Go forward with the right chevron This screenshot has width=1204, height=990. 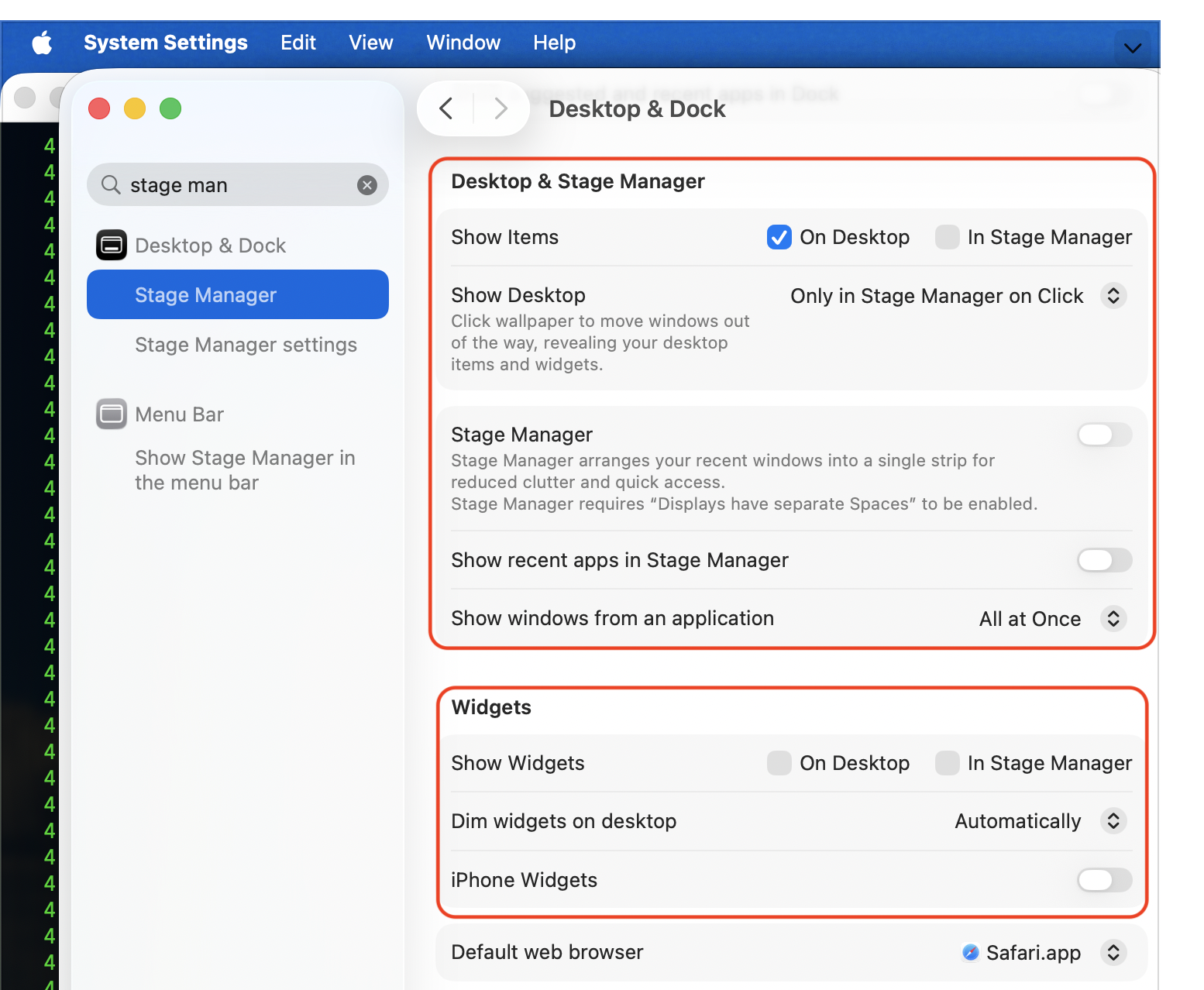[501, 108]
